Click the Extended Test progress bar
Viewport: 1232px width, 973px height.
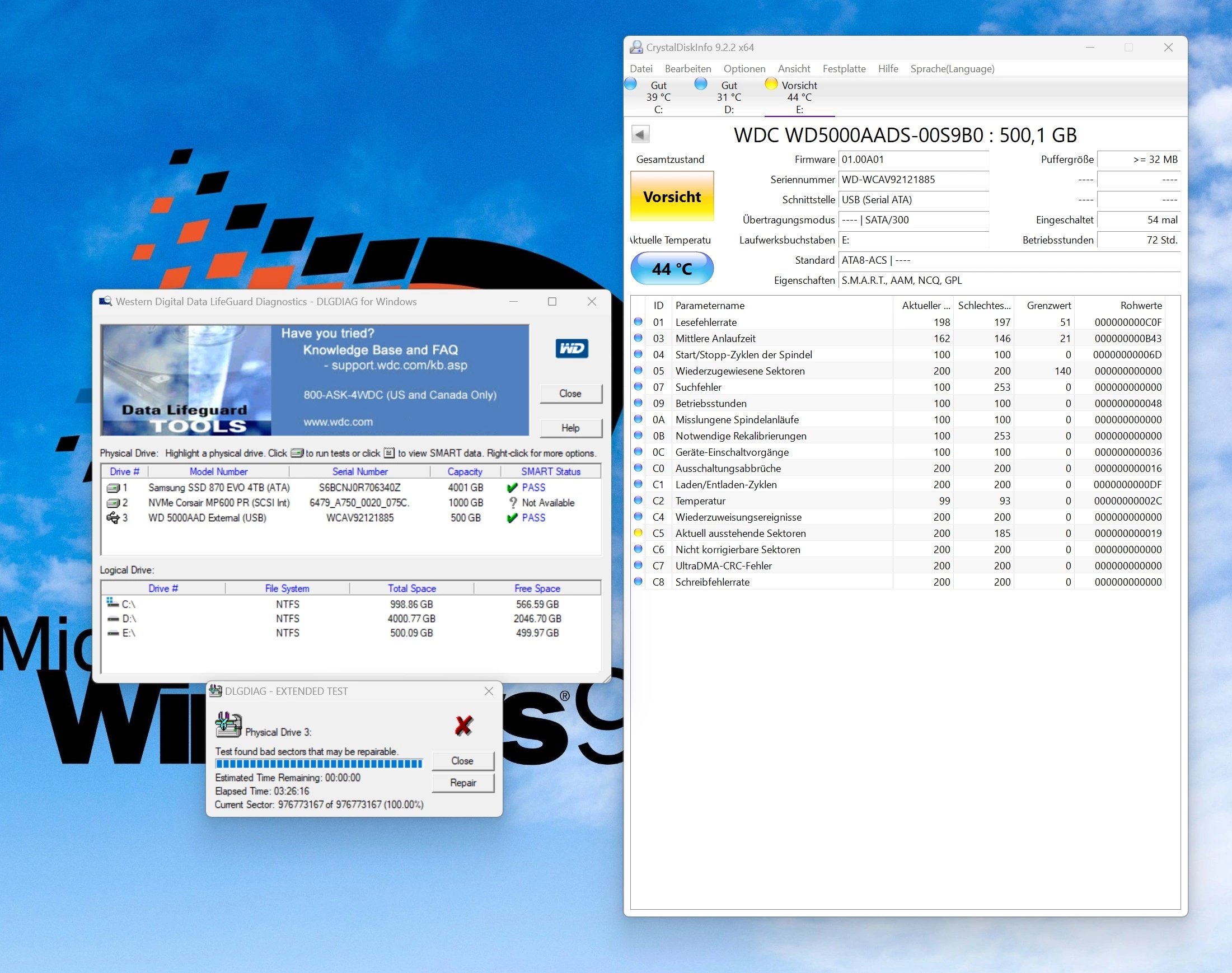(319, 764)
